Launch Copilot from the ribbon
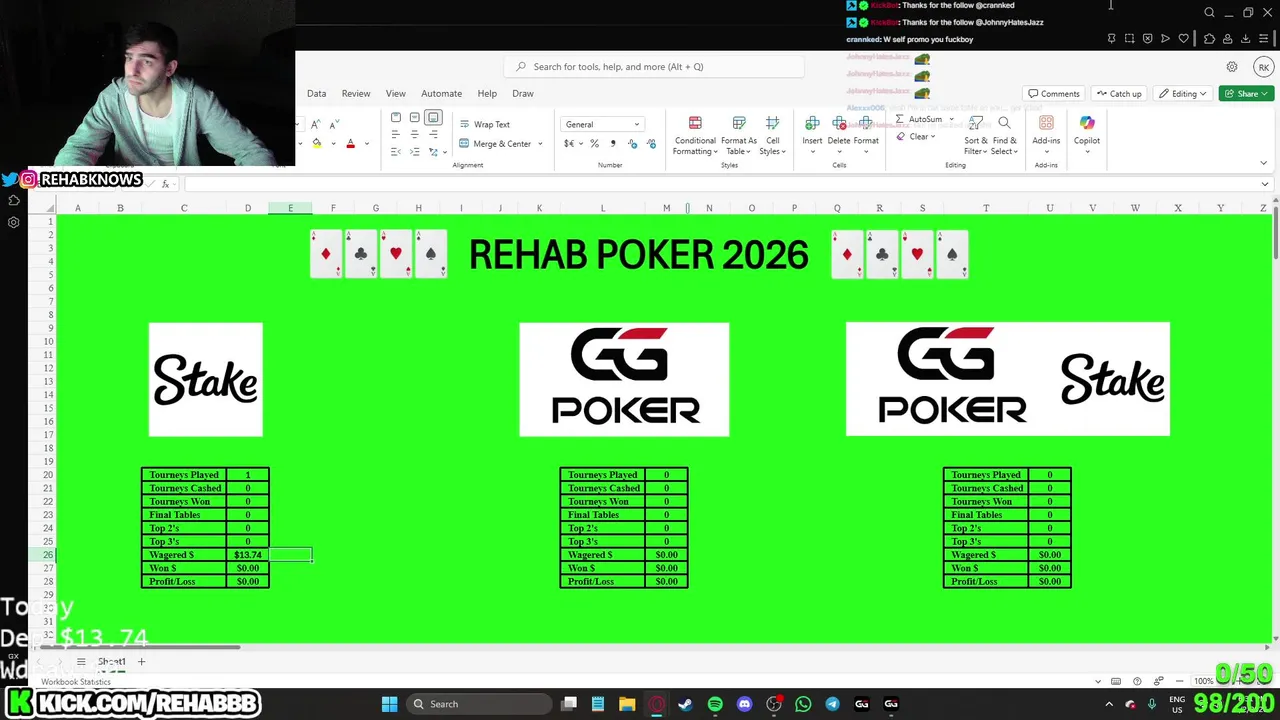The width and height of the screenshot is (1280, 720). [x=1087, y=129]
